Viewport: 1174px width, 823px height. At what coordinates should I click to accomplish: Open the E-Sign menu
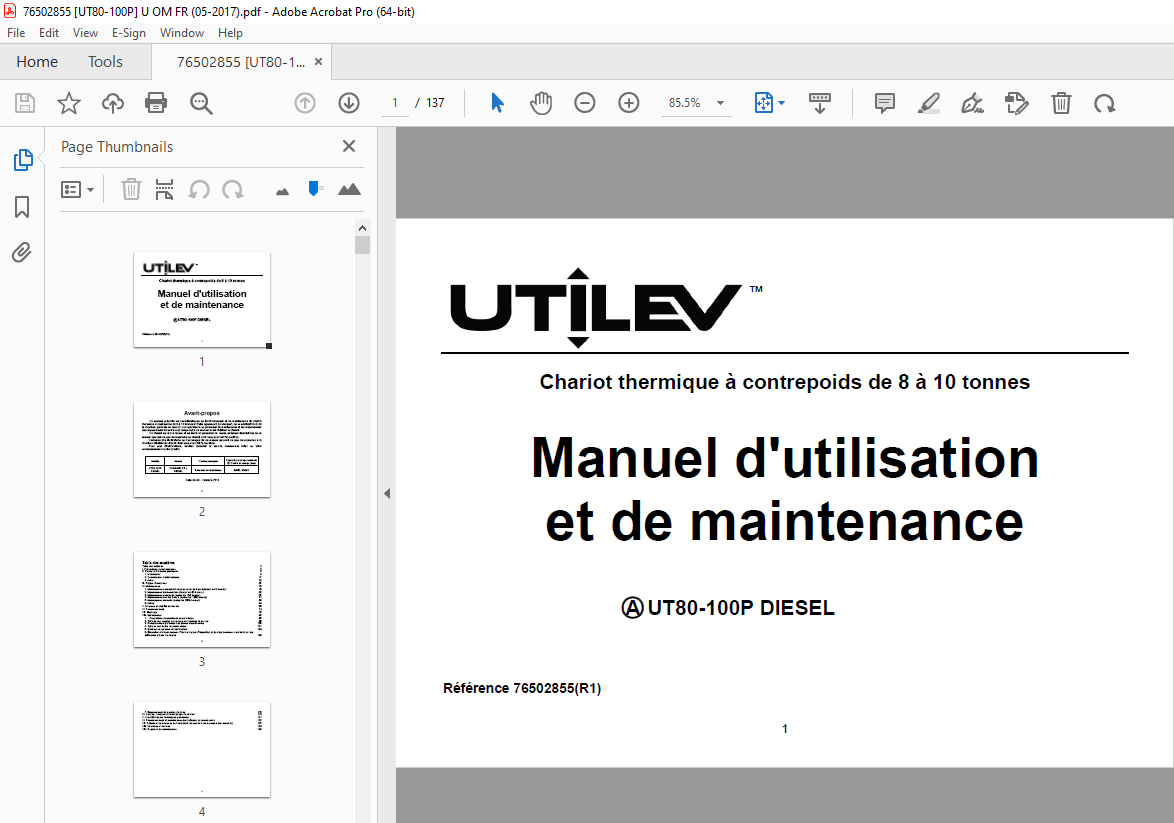(x=129, y=33)
